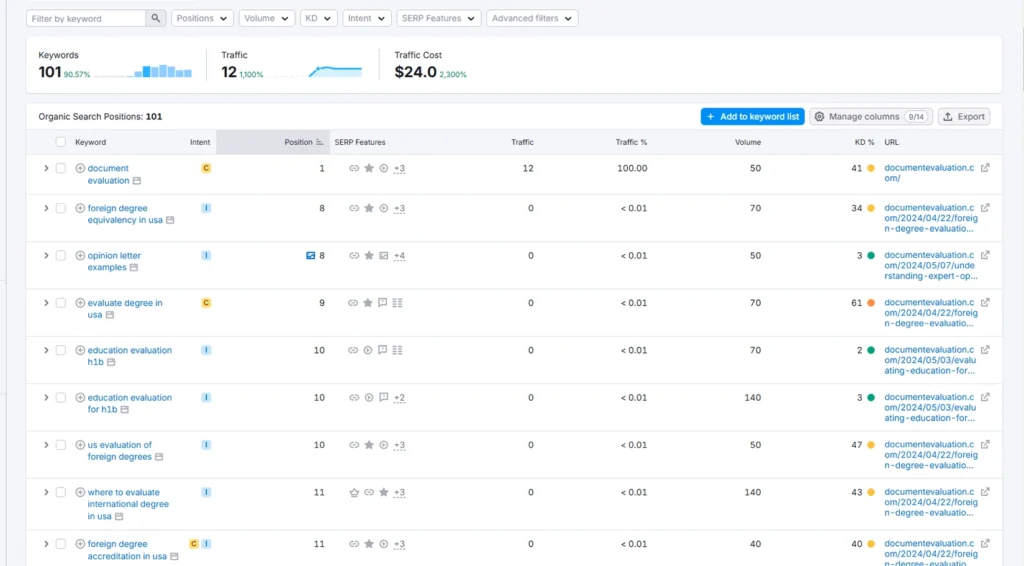This screenshot has height=566, width=1024.
Task: Open the KD filter dropdown
Action: pos(318,18)
